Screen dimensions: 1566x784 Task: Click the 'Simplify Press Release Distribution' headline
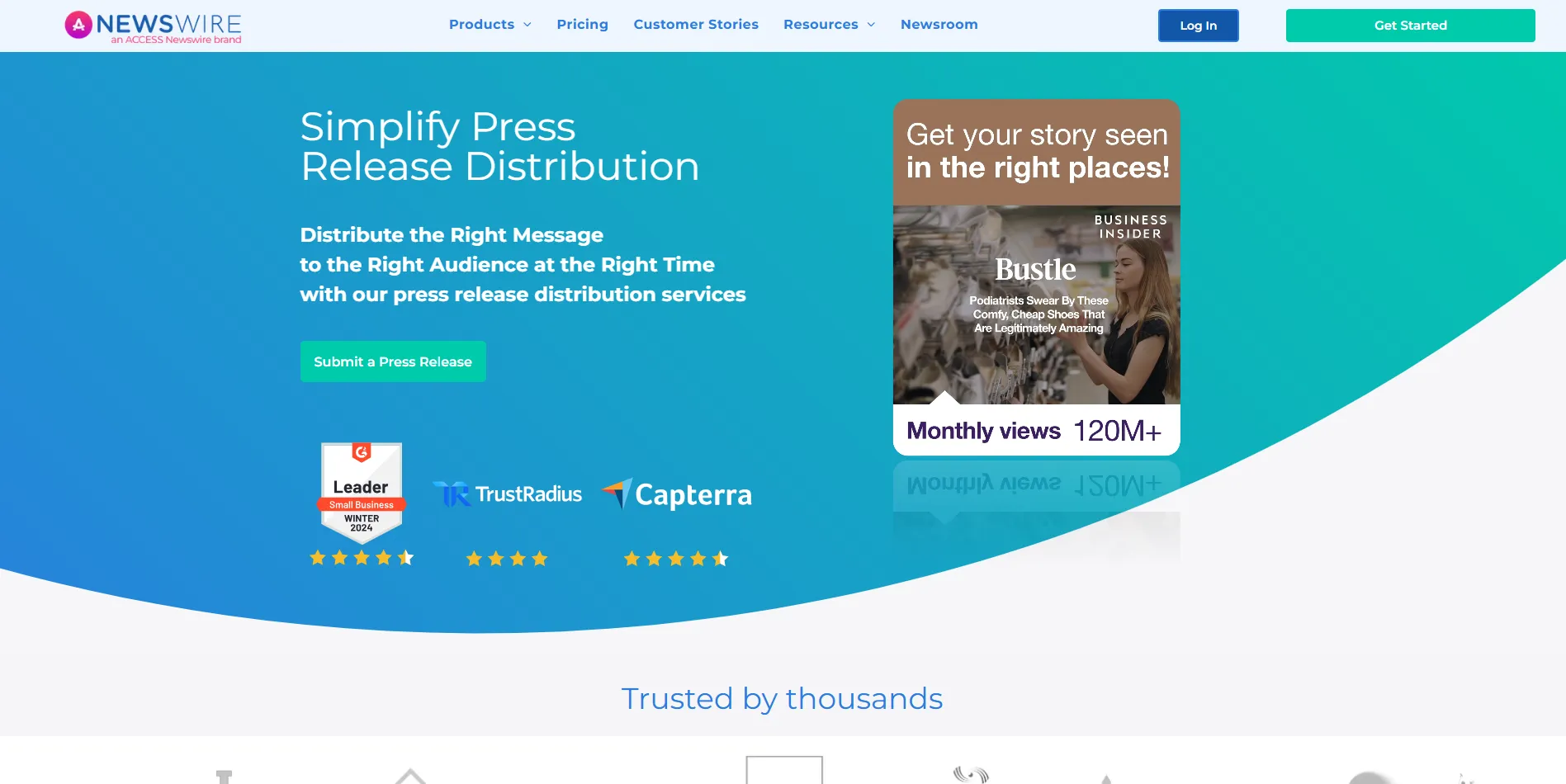[x=499, y=147]
